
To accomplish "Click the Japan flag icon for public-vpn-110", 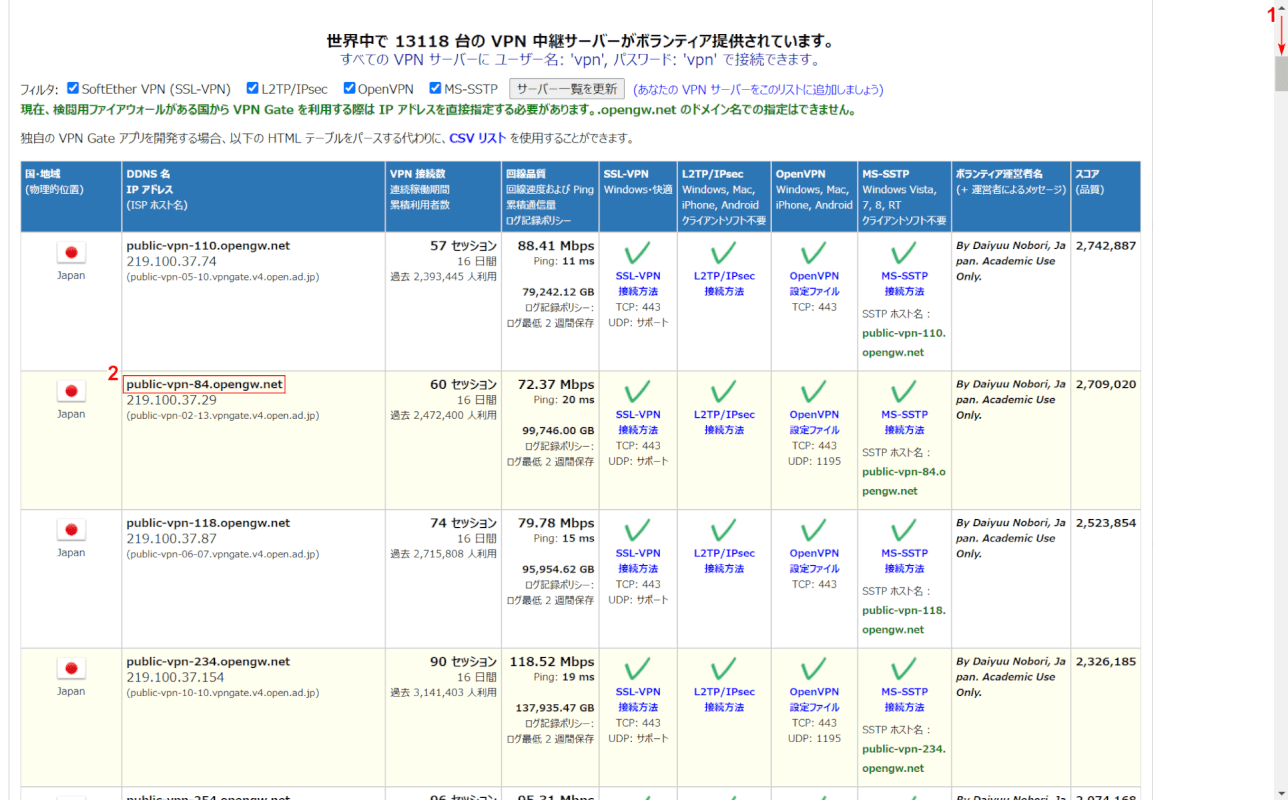I will click(x=71, y=253).
